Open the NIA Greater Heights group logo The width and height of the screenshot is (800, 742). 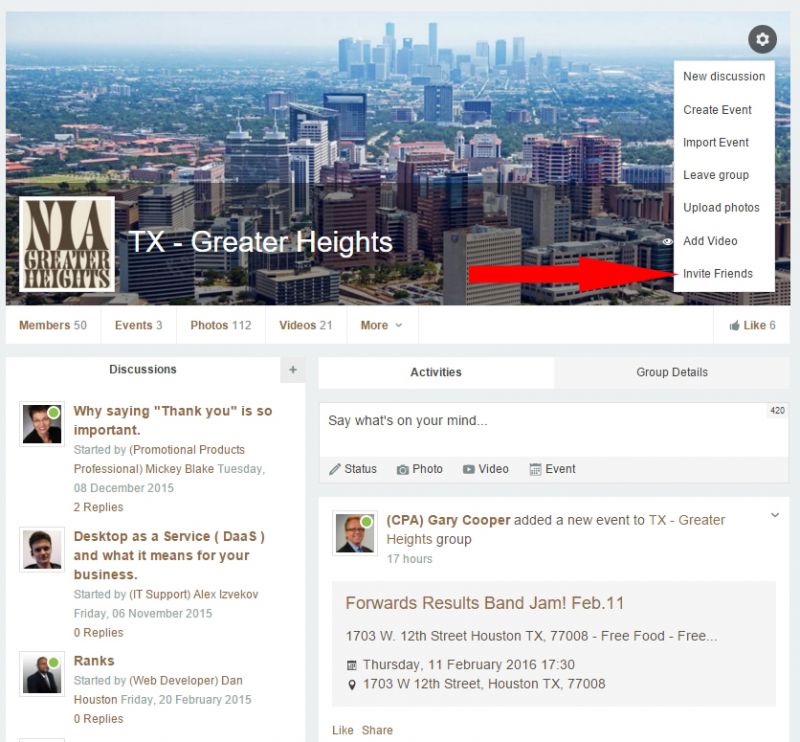click(x=67, y=244)
